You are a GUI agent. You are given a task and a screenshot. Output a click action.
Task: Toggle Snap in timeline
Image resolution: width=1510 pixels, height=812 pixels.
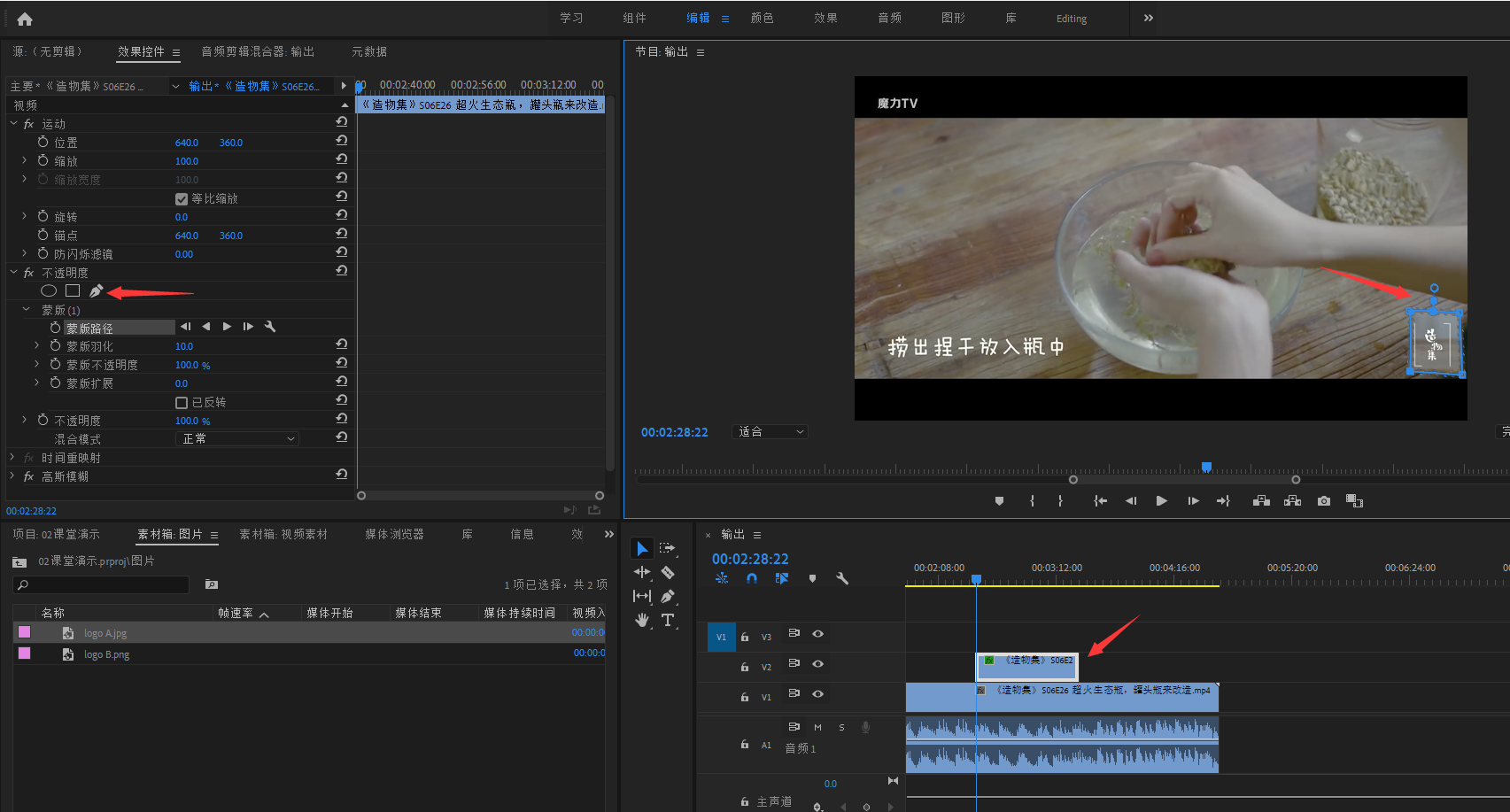(x=752, y=578)
